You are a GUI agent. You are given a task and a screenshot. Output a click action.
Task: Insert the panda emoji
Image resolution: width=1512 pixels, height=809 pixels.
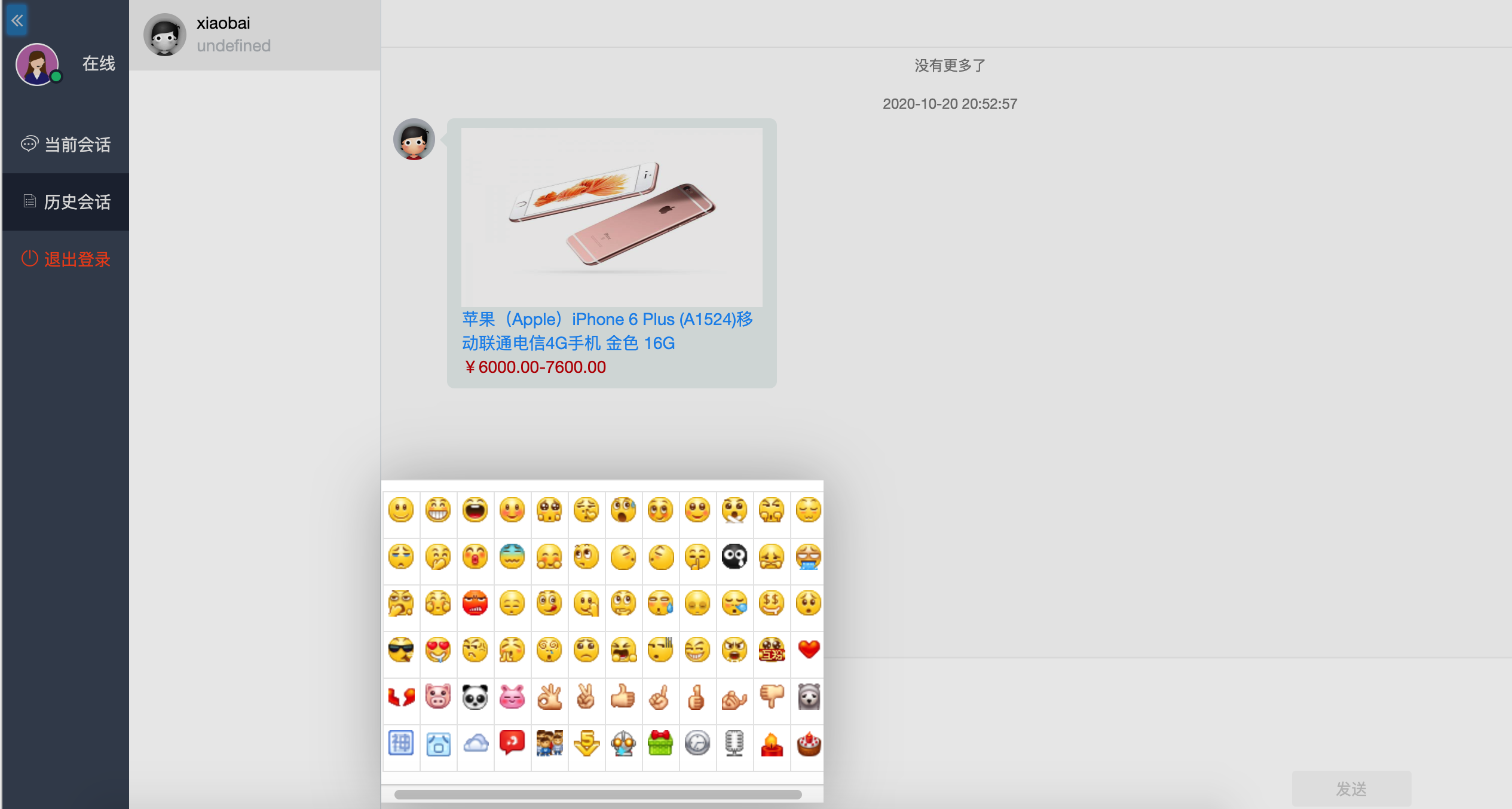click(475, 696)
